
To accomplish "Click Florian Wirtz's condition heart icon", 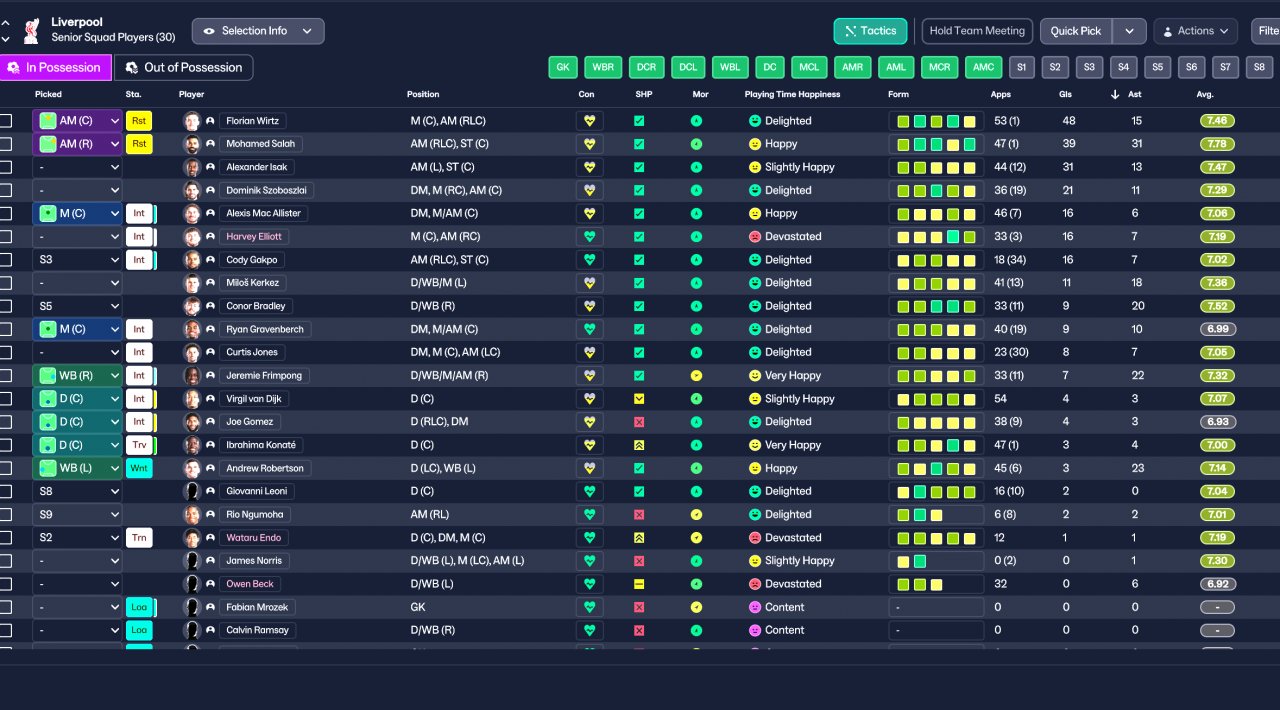I will (590, 121).
